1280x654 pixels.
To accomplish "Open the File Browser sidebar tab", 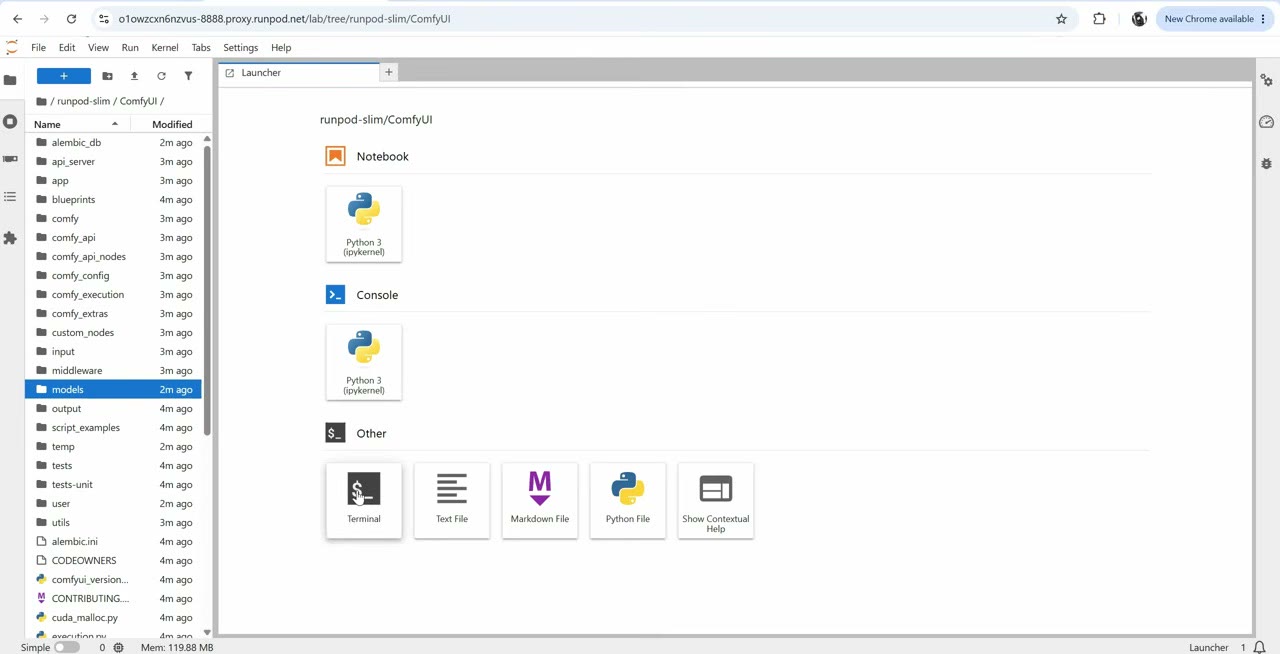I will pyautogui.click(x=10, y=80).
